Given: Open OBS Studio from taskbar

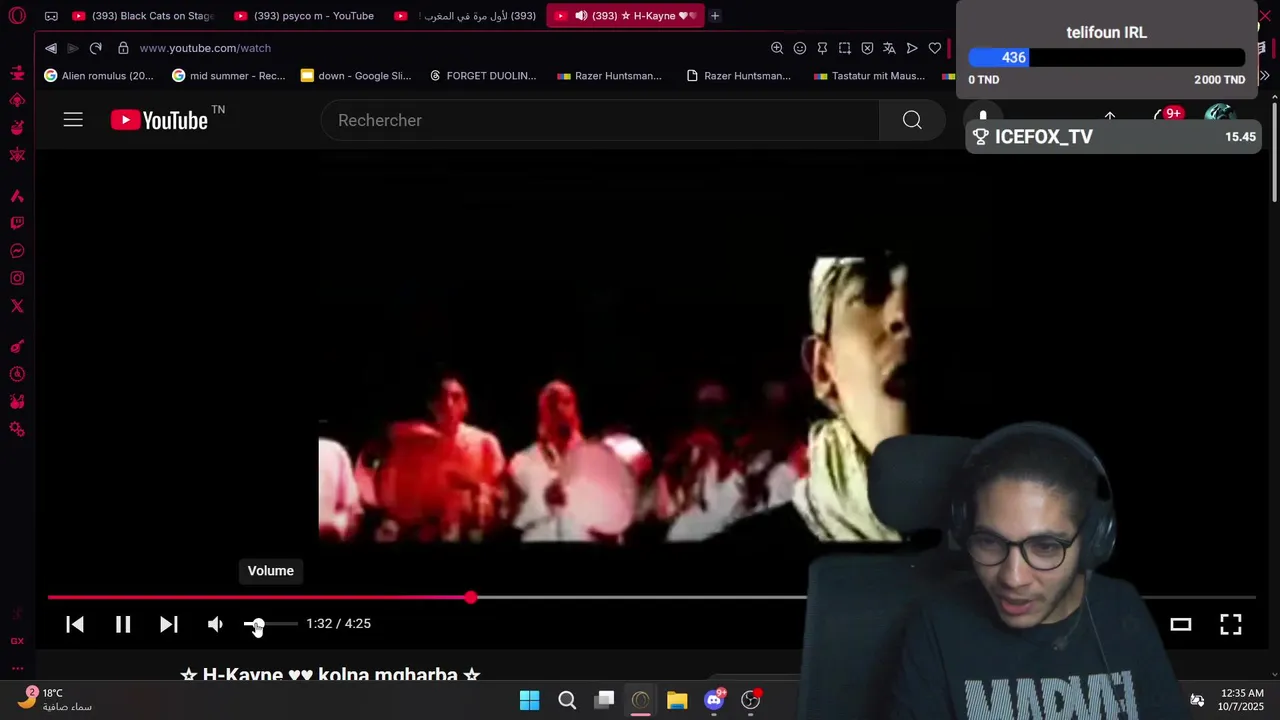Looking at the screenshot, I should coord(751,700).
